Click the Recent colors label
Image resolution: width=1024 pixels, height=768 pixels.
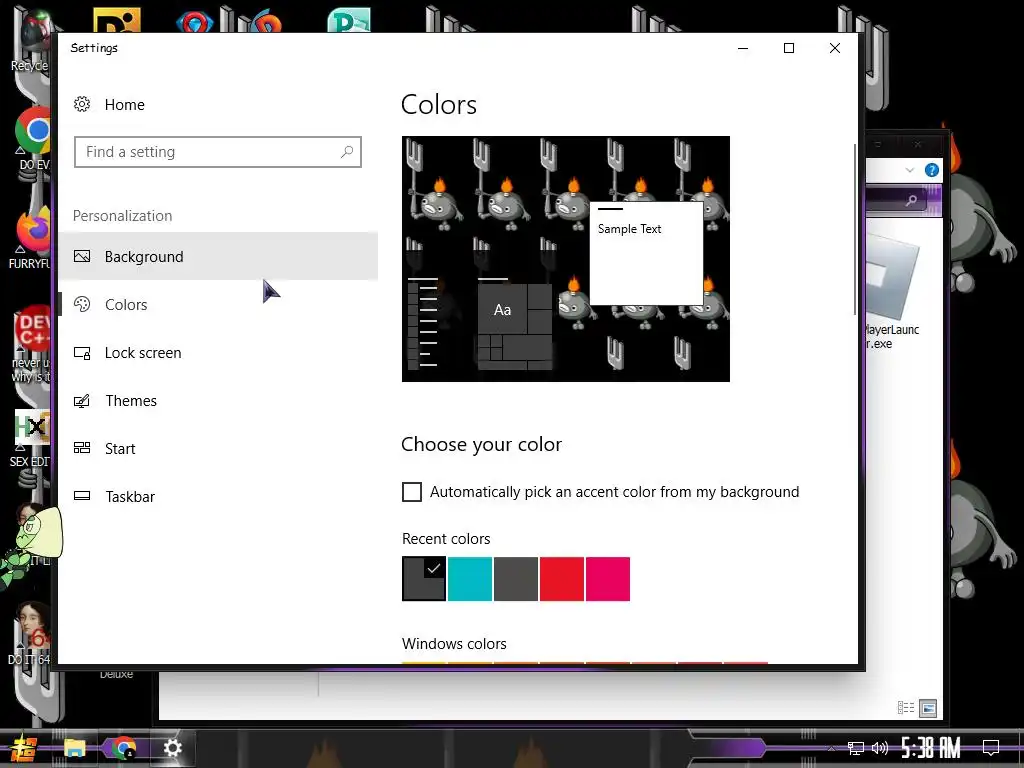(446, 539)
